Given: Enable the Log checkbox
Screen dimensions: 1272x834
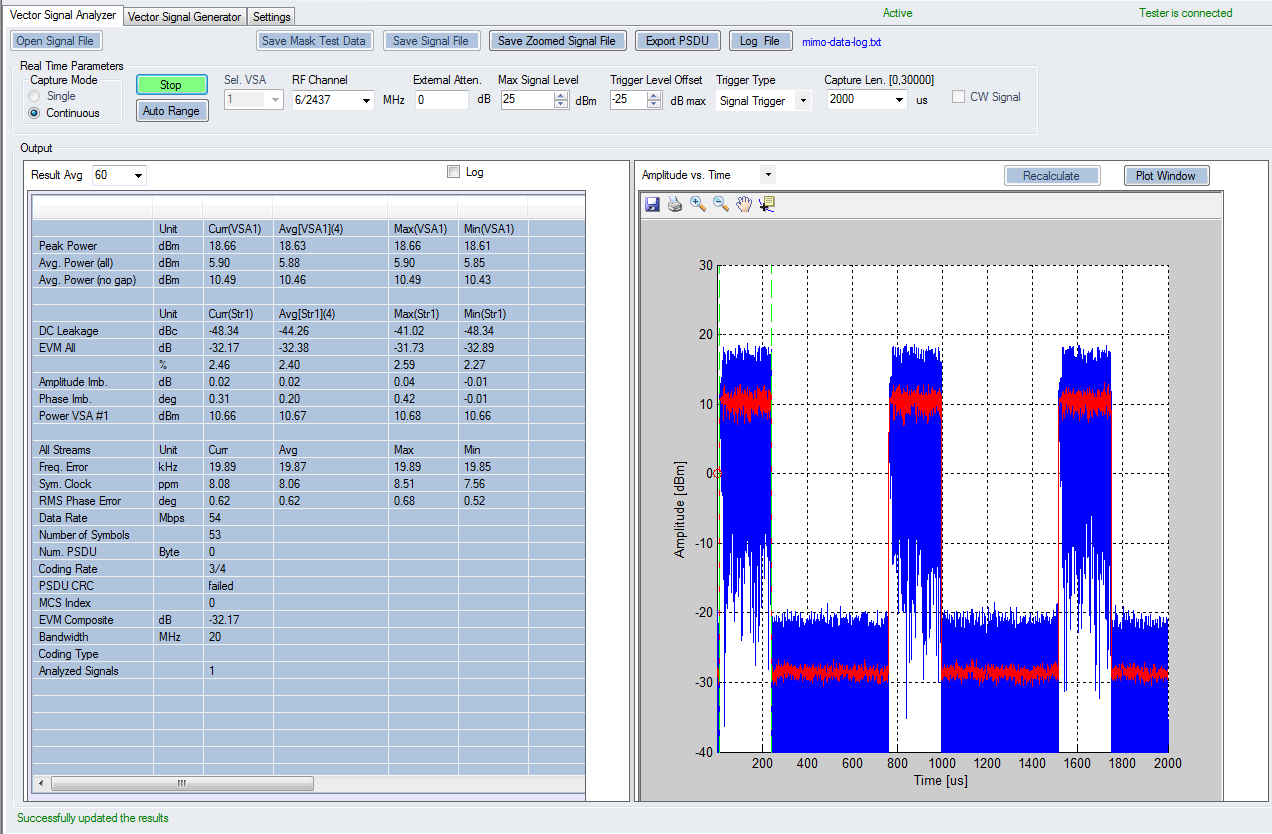Looking at the screenshot, I should (455, 172).
